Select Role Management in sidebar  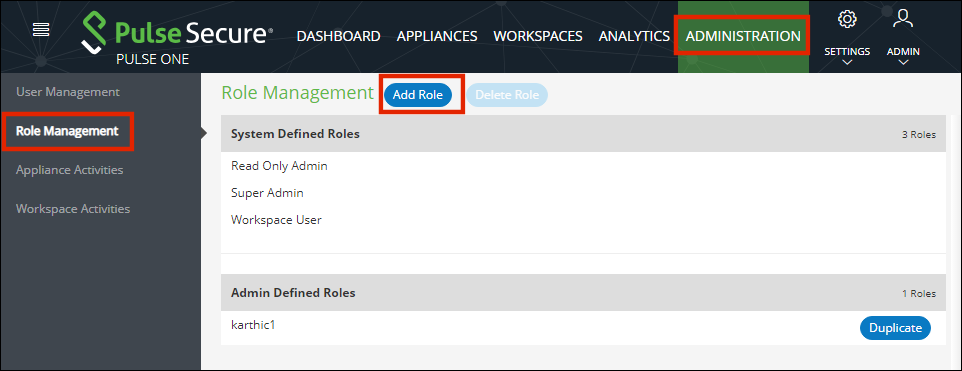click(67, 131)
